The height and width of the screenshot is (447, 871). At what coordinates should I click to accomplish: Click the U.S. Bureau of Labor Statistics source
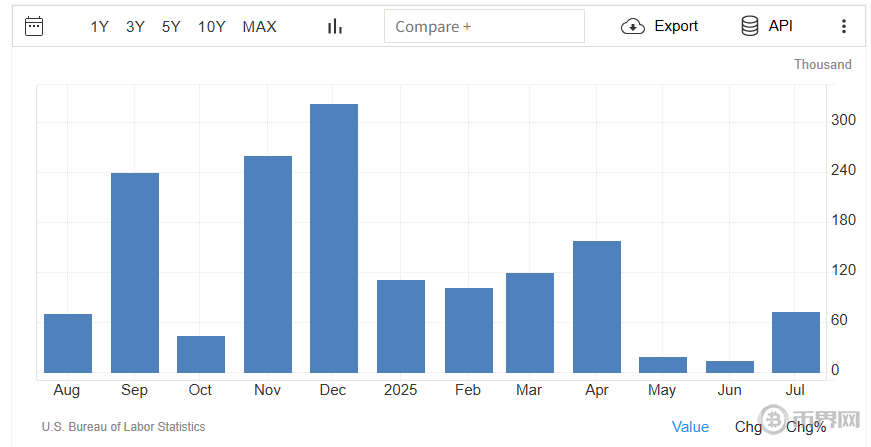[x=123, y=427]
